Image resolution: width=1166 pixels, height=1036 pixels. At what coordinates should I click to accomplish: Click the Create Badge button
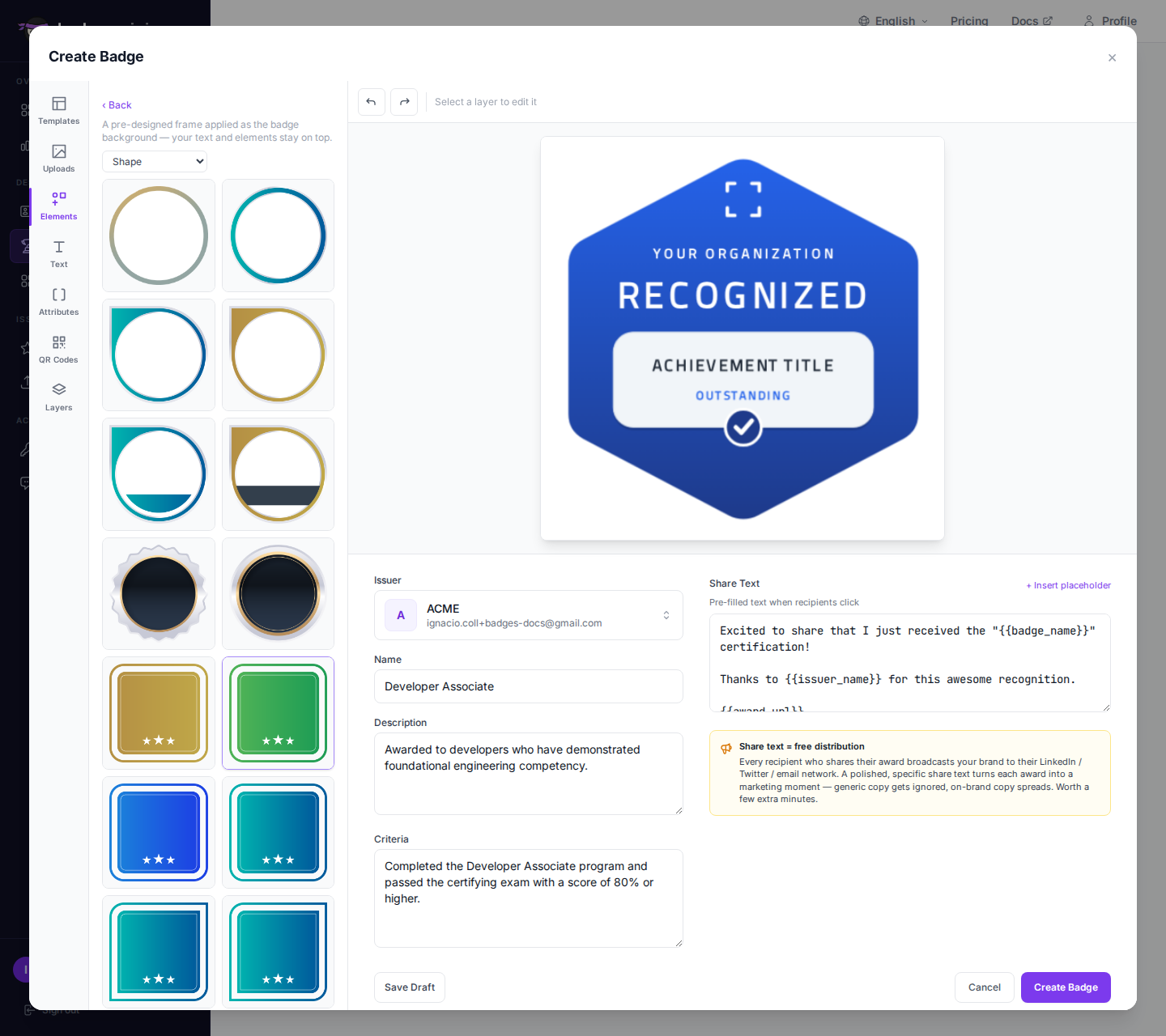(1066, 987)
